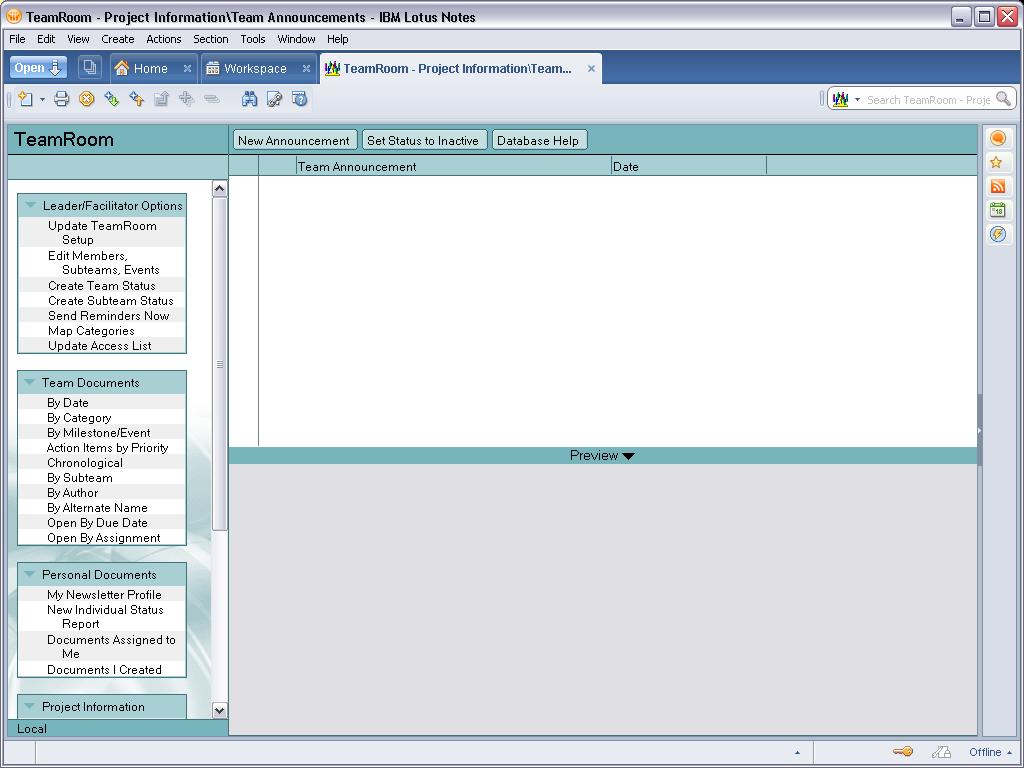
Task: Open the calendar sidebar icon
Action: [x=998, y=210]
